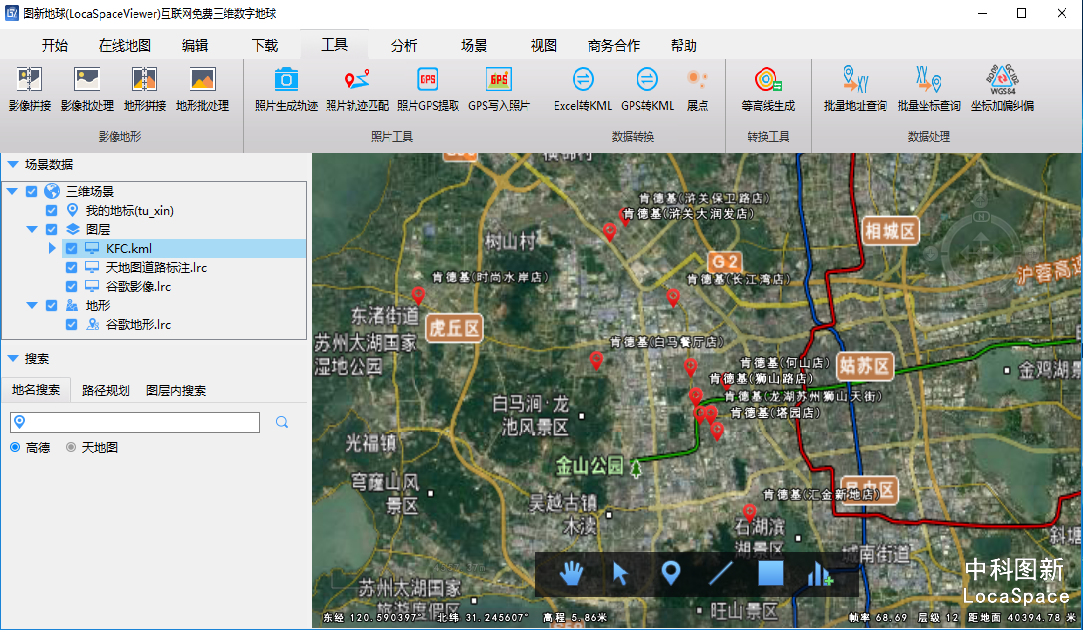Click the place name search input field

tap(135, 422)
